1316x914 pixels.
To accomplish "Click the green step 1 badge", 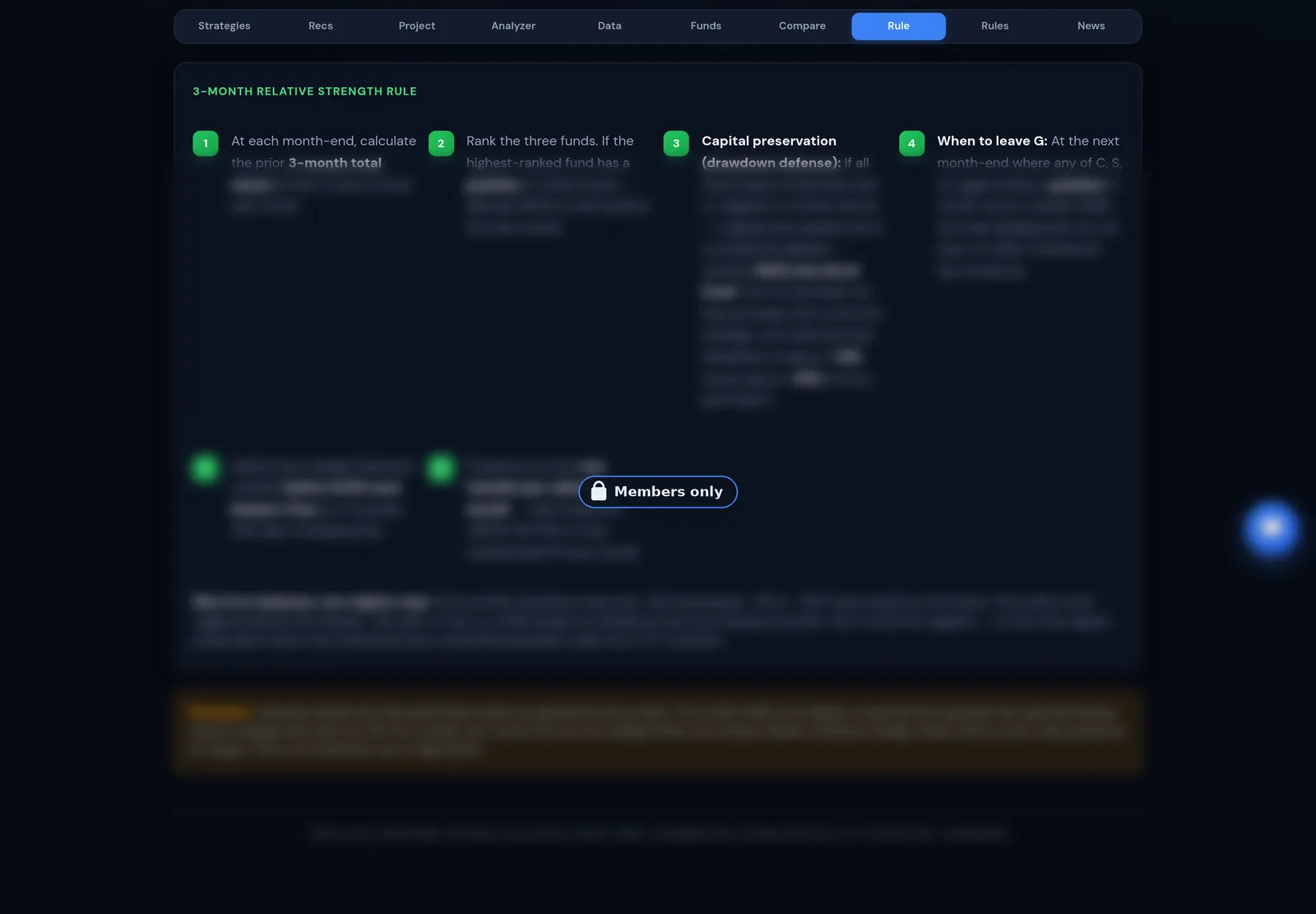I will pos(206,143).
